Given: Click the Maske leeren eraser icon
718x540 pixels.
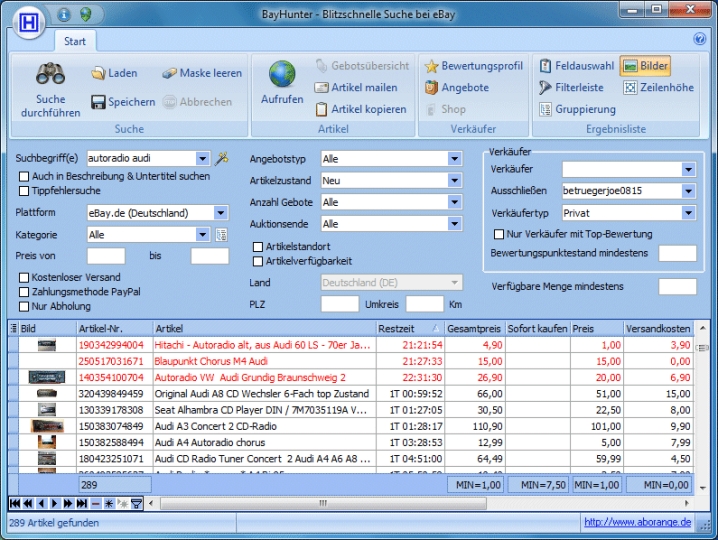Looking at the screenshot, I should click(170, 74).
